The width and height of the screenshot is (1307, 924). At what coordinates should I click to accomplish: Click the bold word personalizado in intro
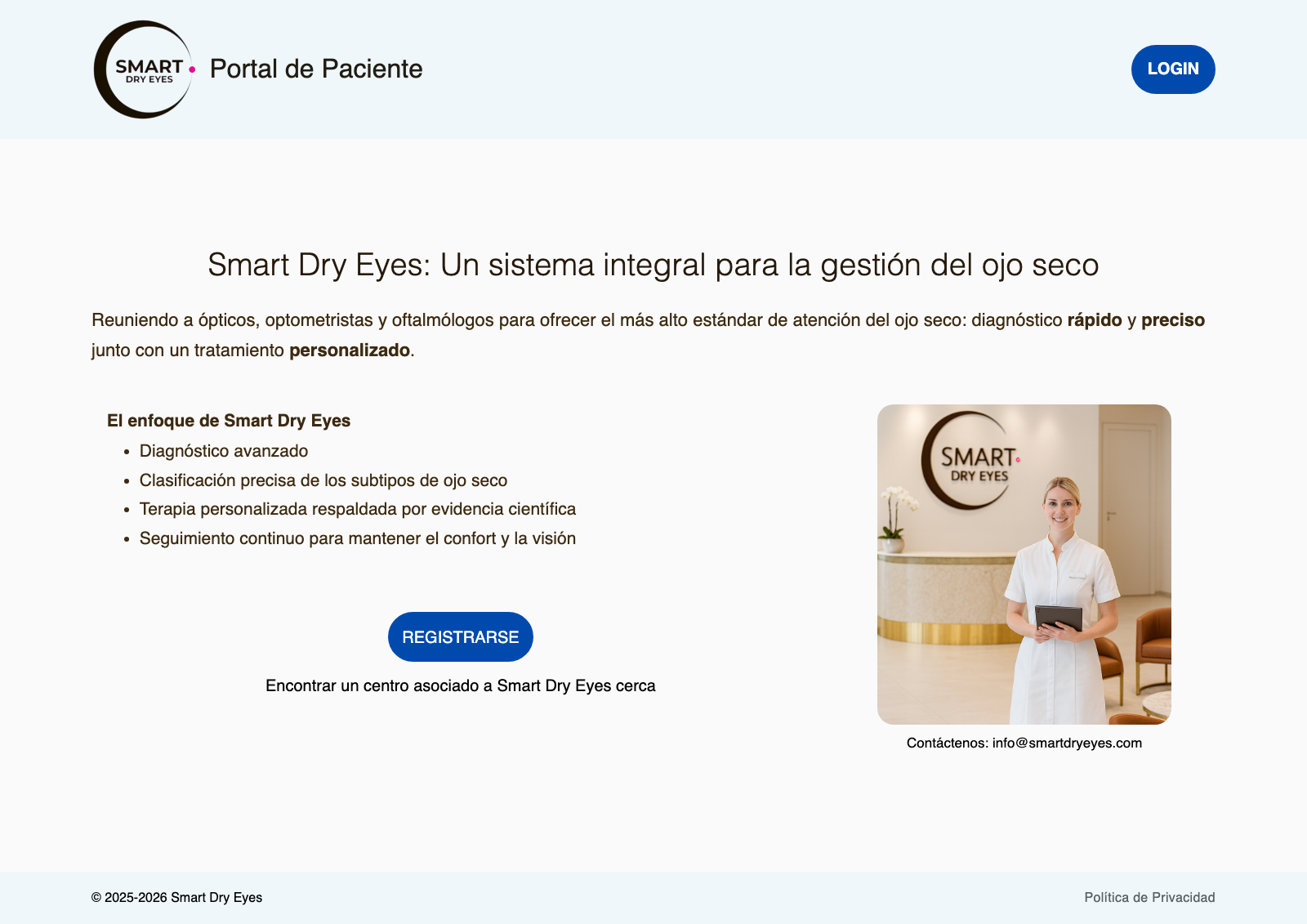[350, 350]
